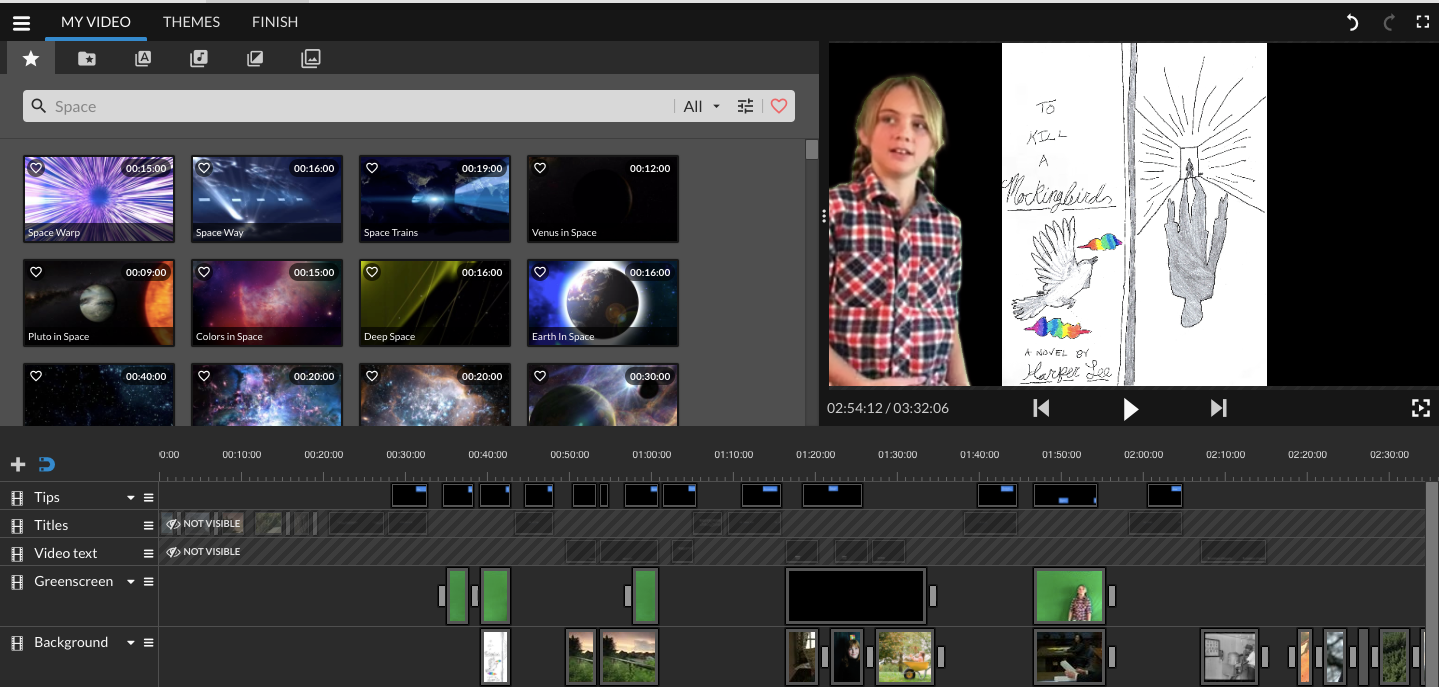Favorite the Space Trains clip
1439x687 pixels.
[372, 168]
